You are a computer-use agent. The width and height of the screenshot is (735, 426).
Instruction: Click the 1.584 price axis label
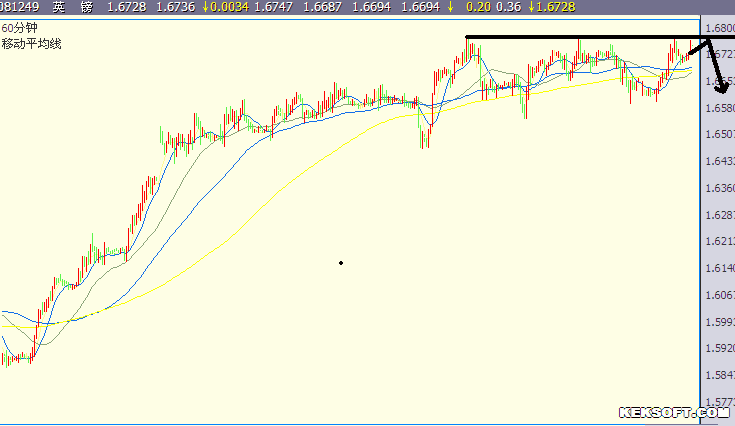click(x=720, y=375)
